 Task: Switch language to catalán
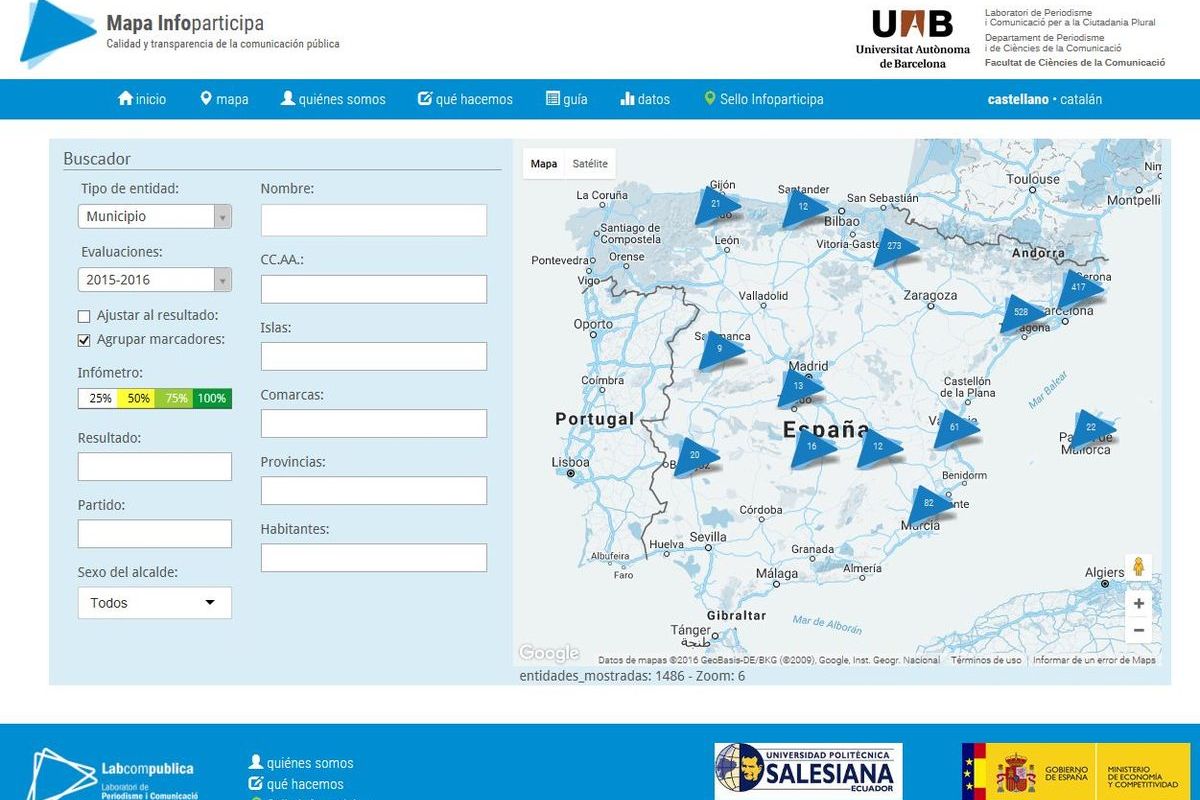1081,99
